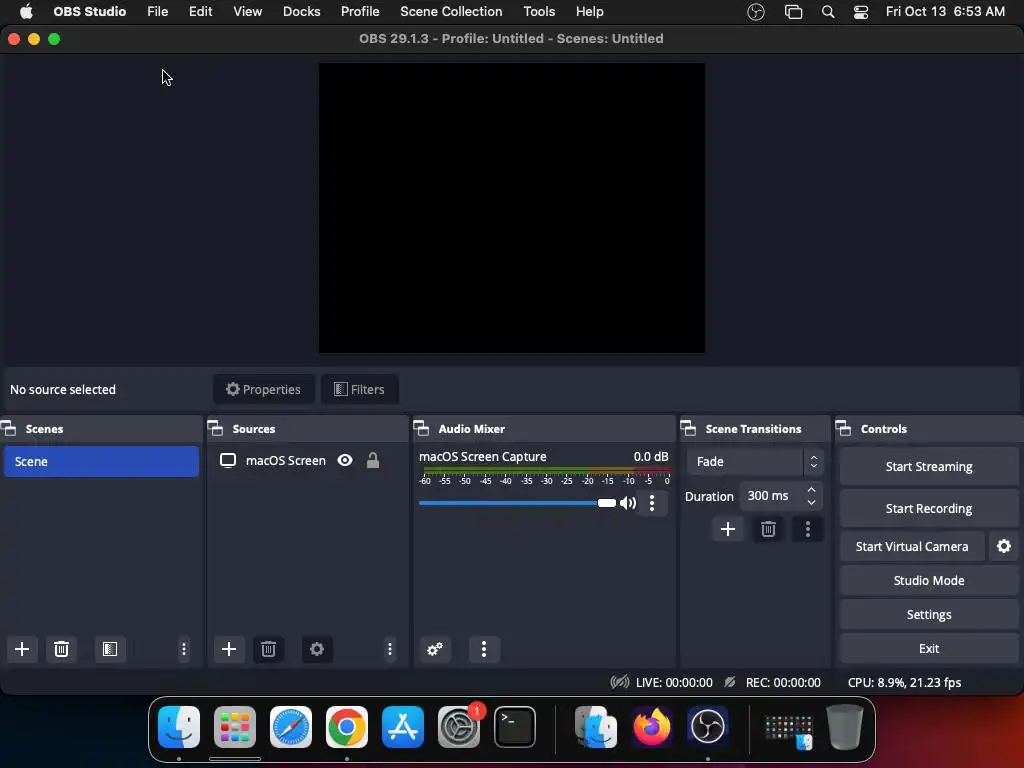Launch Google Chrome from the Dock

point(347,727)
